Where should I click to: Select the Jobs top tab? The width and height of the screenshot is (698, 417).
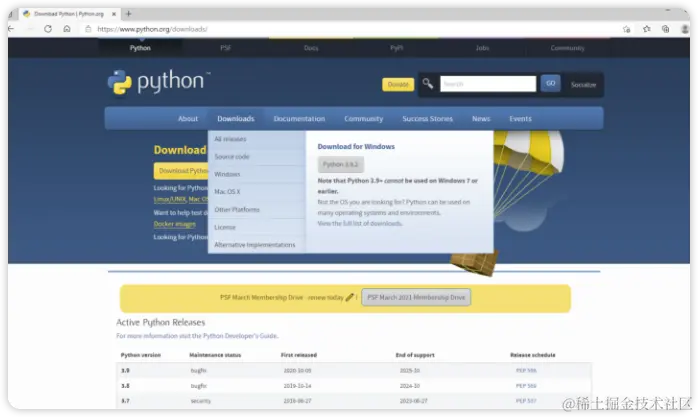tap(482, 48)
